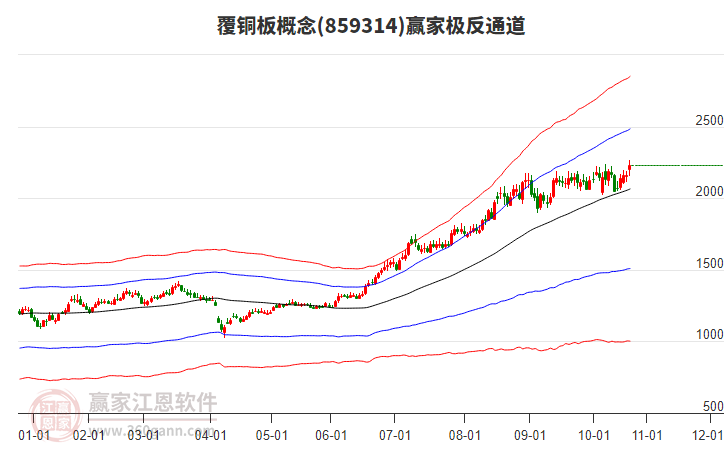The height and width of the screenshot is (450, 726).
Task: Click the 01-01 date axis label
Action: click(x=34, y=436)
